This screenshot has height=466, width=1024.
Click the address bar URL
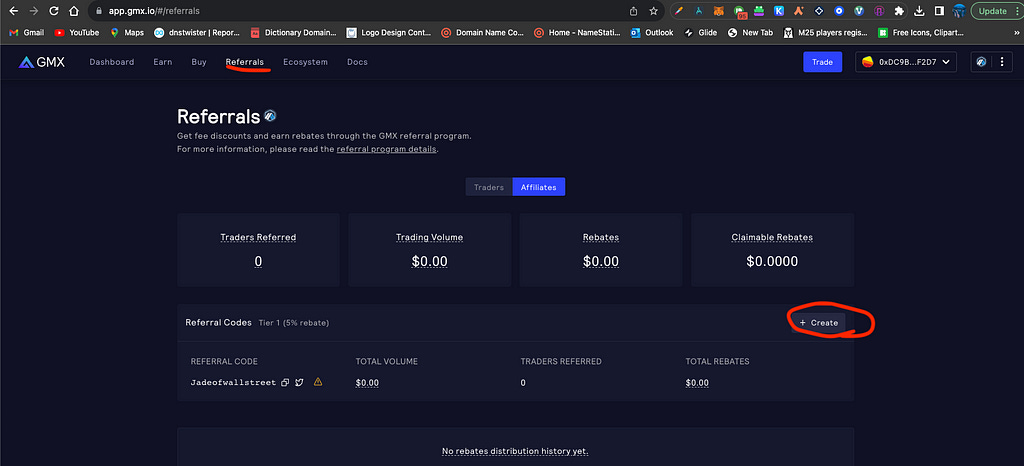pos(154,11)
